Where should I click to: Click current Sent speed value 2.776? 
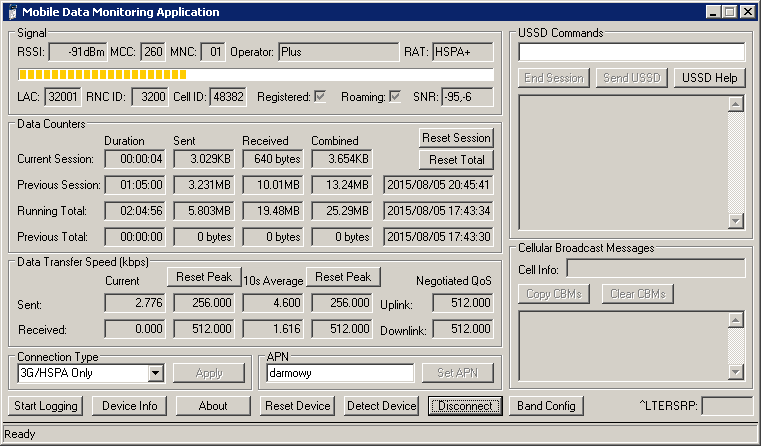click(135, 303)
